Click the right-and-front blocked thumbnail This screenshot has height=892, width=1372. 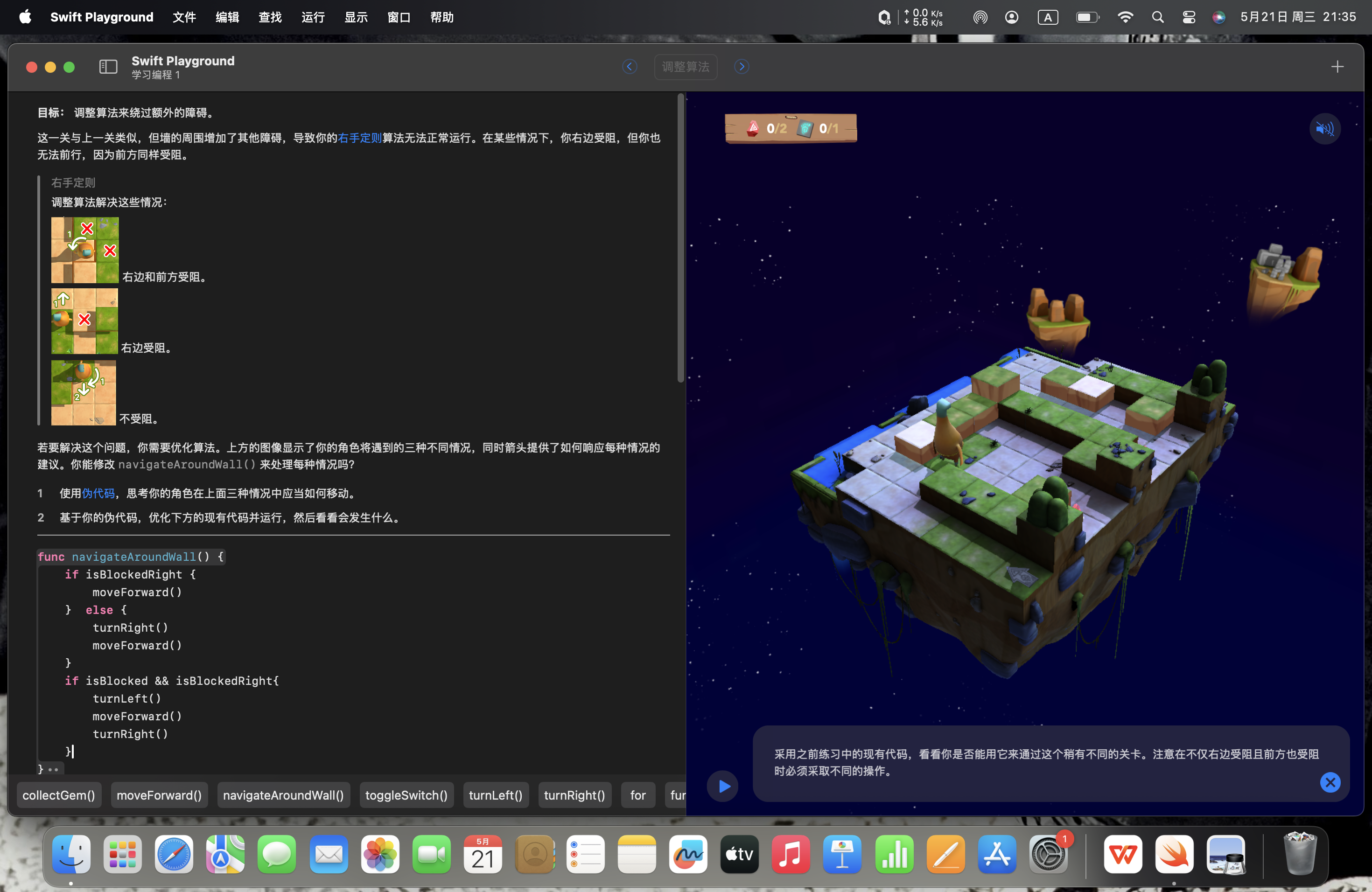85,250
